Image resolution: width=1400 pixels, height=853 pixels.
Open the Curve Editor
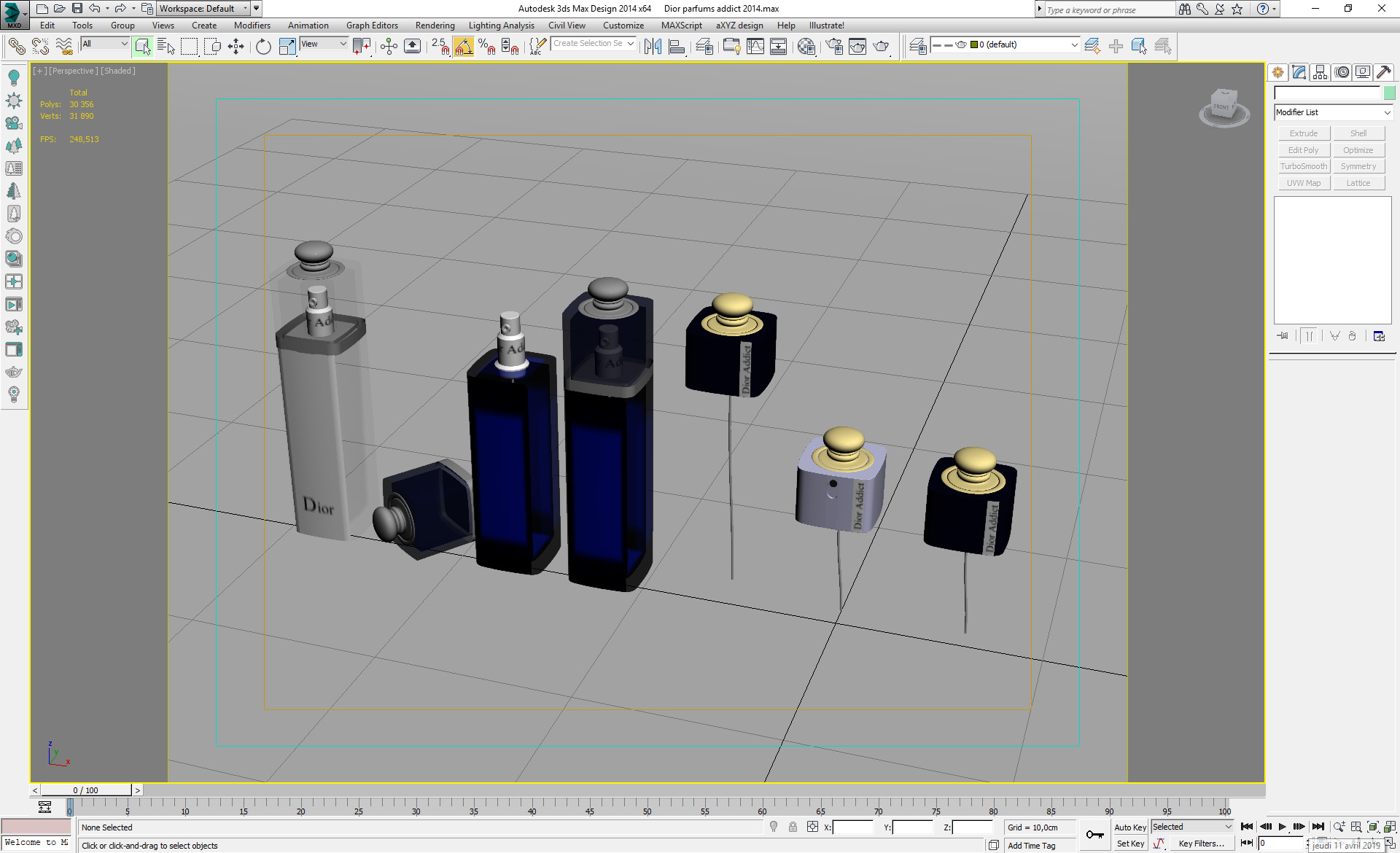[x=755, y=47]
